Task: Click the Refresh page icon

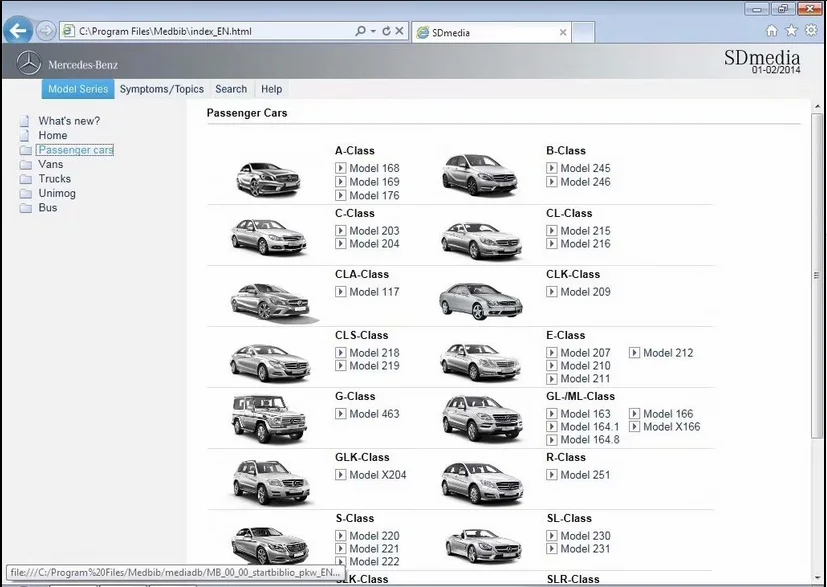Action: pyautogui.click(x=386, y=31)
